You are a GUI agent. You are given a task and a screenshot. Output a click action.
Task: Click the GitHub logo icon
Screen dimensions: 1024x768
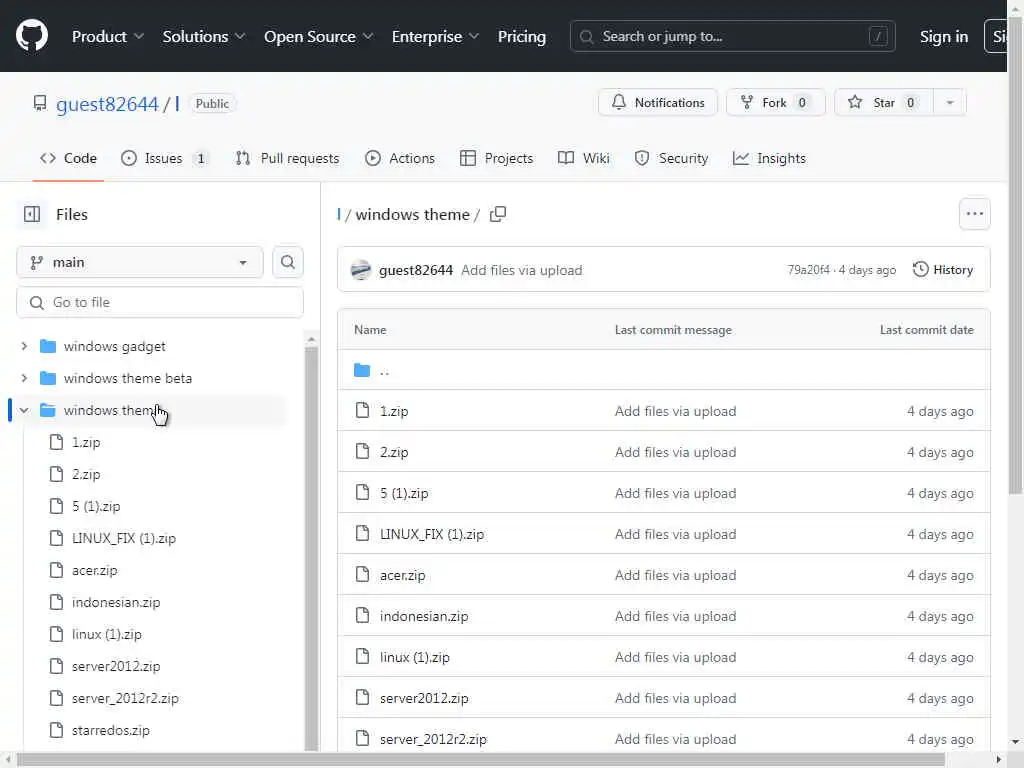32,36
